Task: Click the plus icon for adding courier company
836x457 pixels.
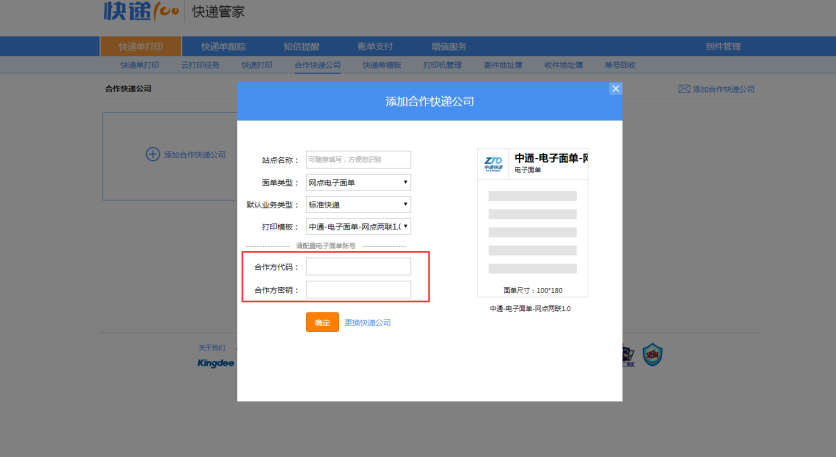Action: tap(152, 154)
